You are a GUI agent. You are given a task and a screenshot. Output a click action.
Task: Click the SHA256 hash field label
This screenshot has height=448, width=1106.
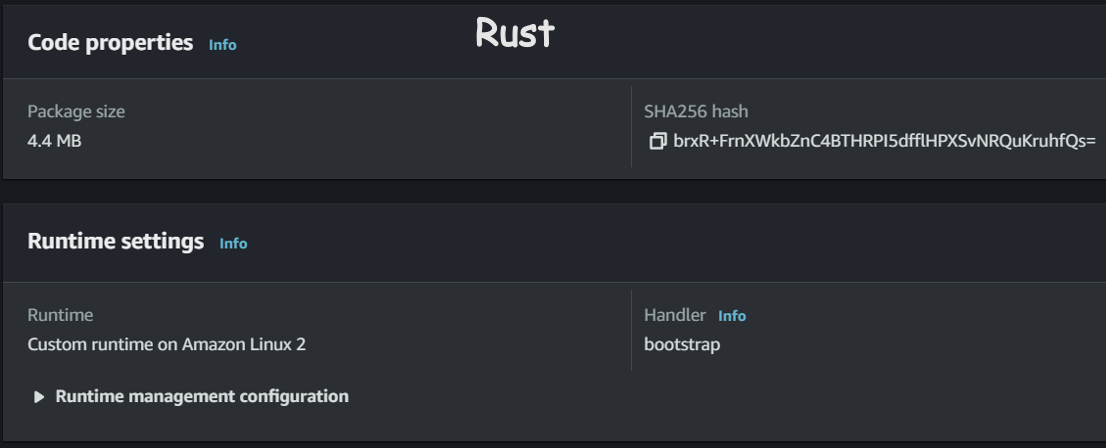click(696, 111)
